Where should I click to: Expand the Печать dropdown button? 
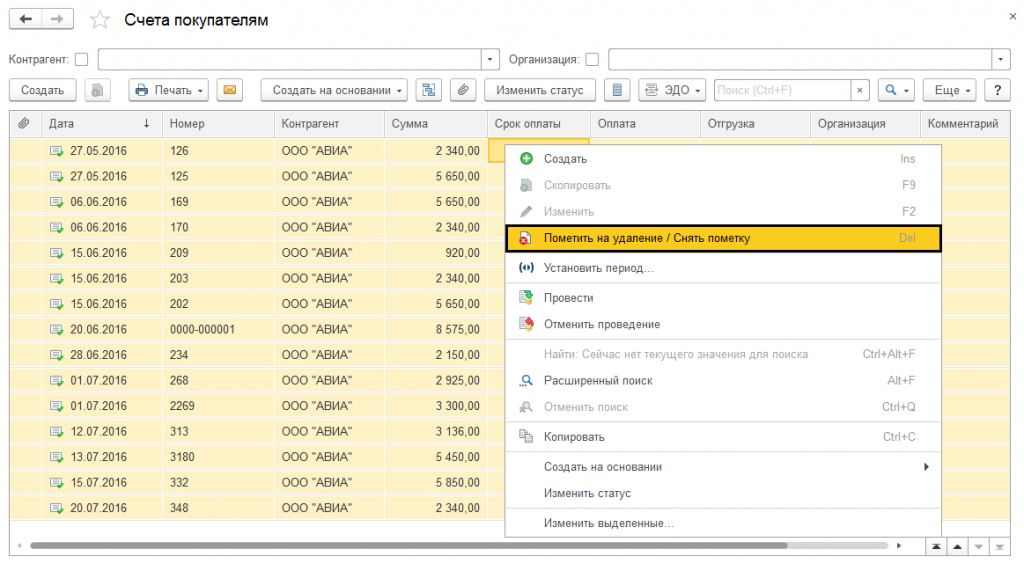[168, 90]
